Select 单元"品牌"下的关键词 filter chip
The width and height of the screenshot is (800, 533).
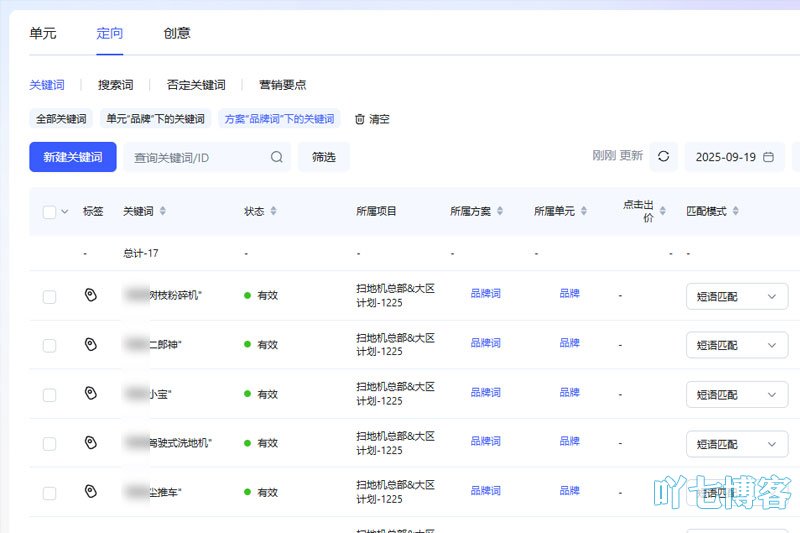click(156, 119)
